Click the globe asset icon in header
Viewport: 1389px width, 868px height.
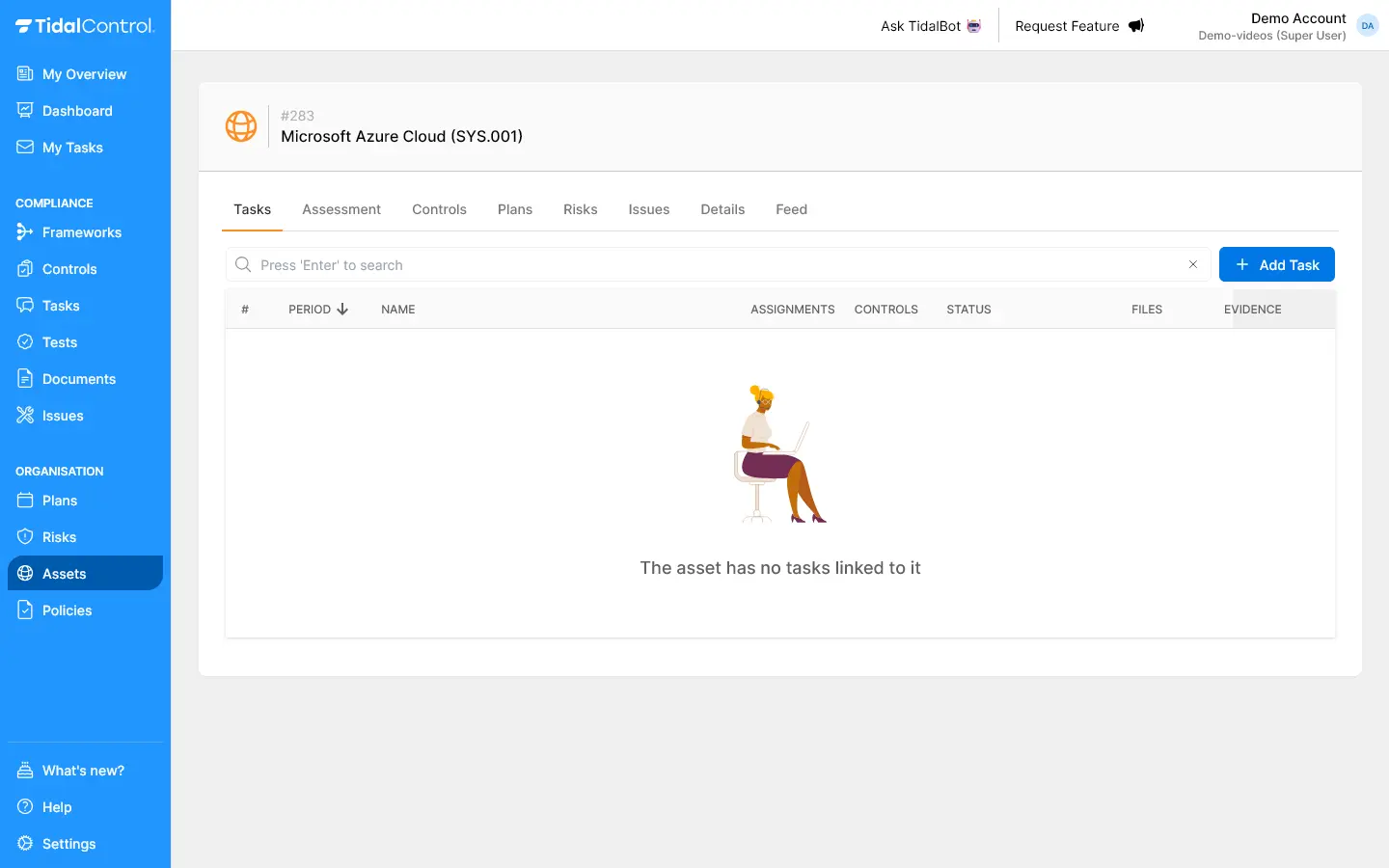click(x=241, y=126)
